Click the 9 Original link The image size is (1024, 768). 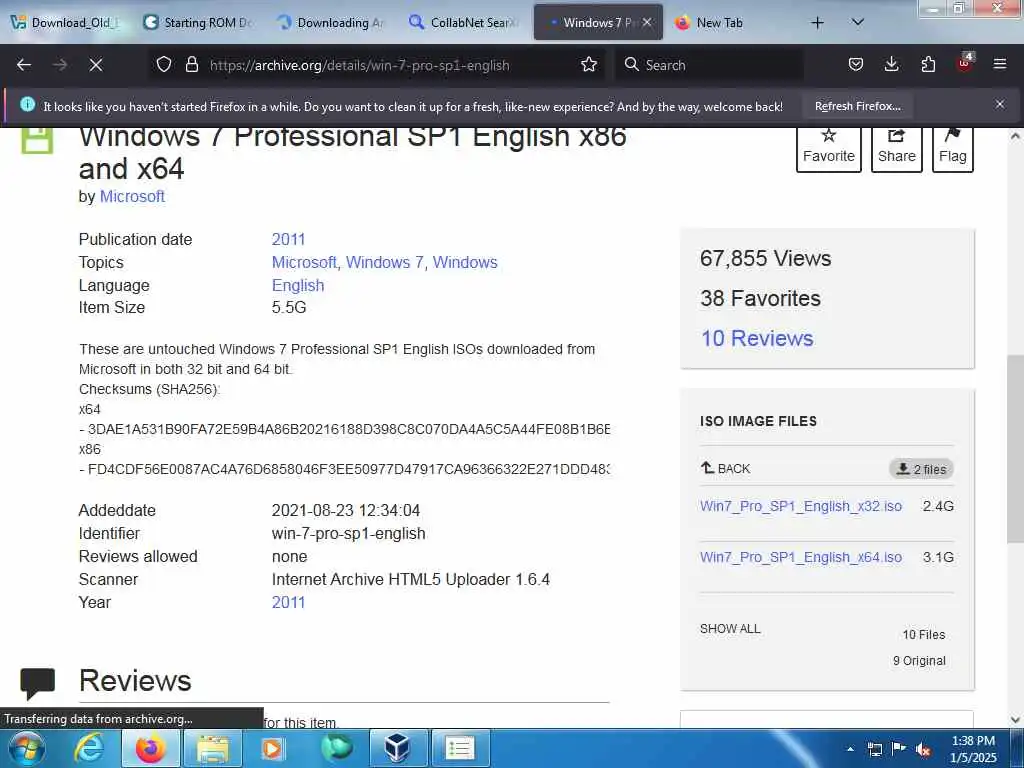pos(919,661)
